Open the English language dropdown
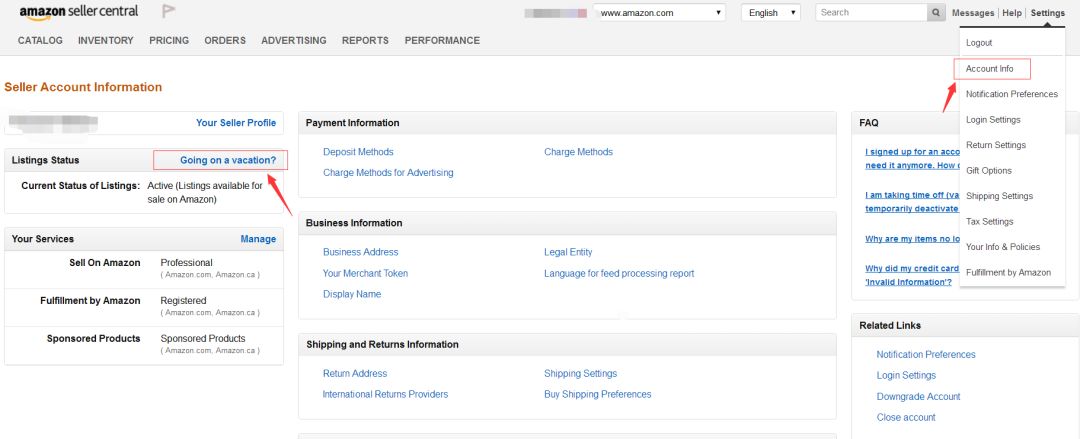The image size is (1080, 439). click(x=770, y=13)
